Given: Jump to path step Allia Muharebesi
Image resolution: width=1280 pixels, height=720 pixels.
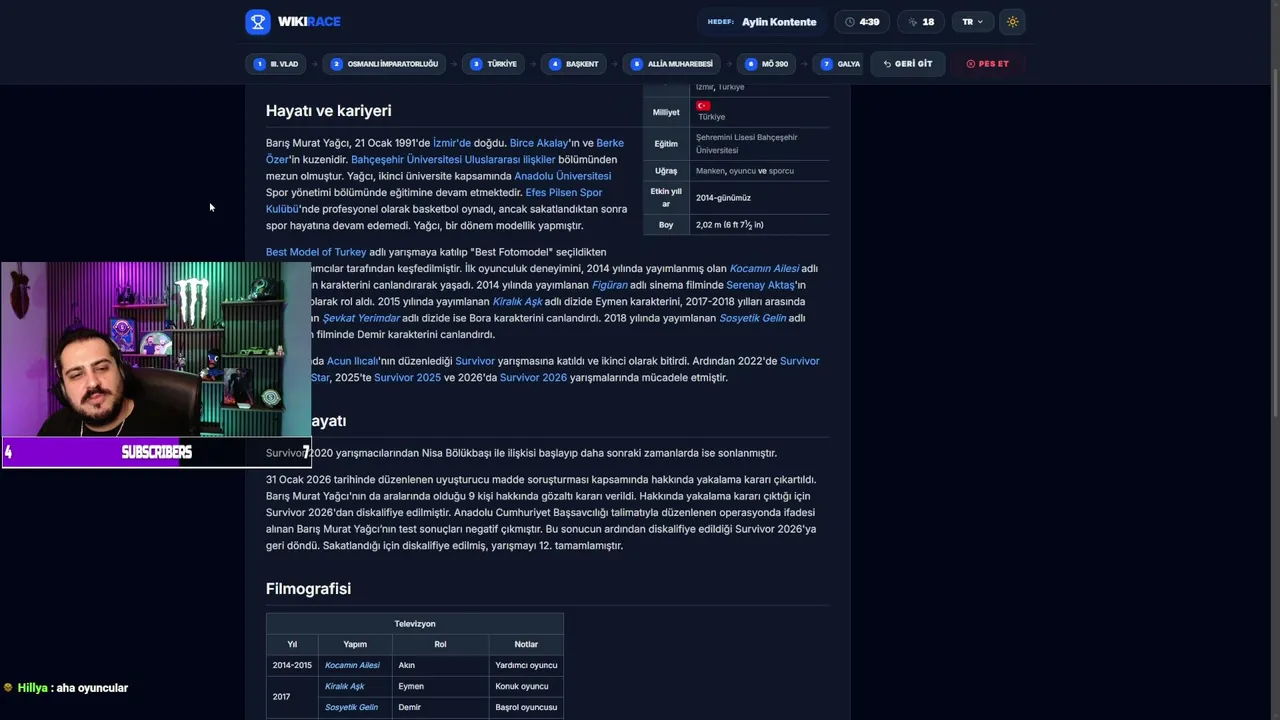Looking at the screenshot, I should (x=672, y=64).
